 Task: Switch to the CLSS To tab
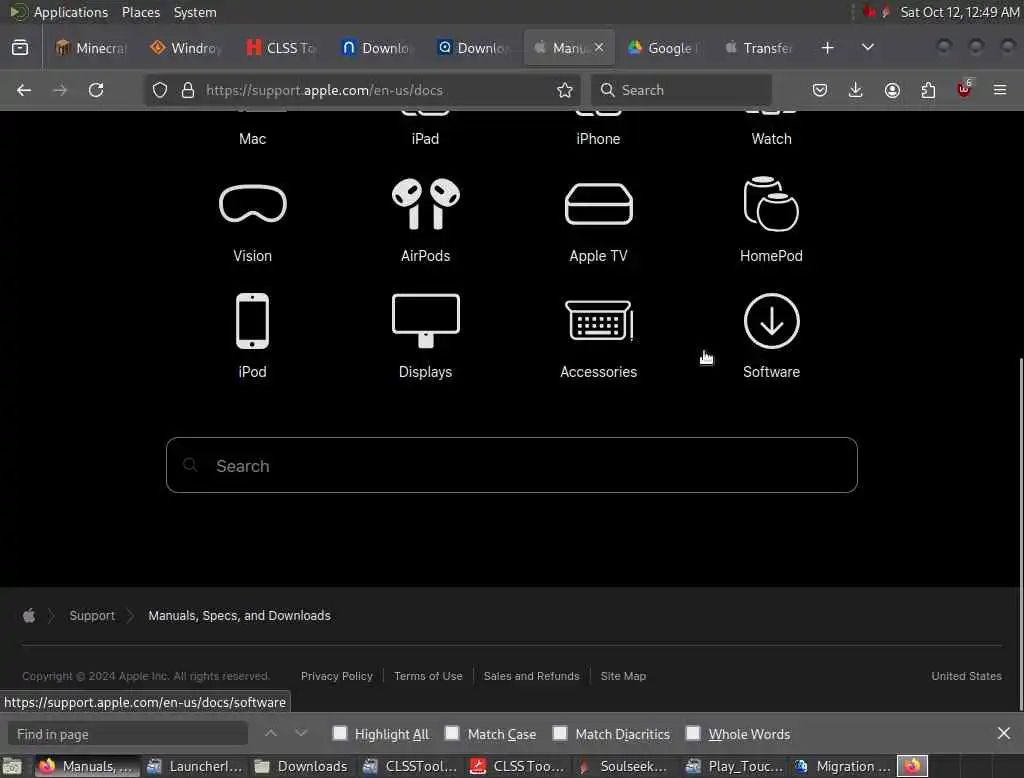coord(281,48)
